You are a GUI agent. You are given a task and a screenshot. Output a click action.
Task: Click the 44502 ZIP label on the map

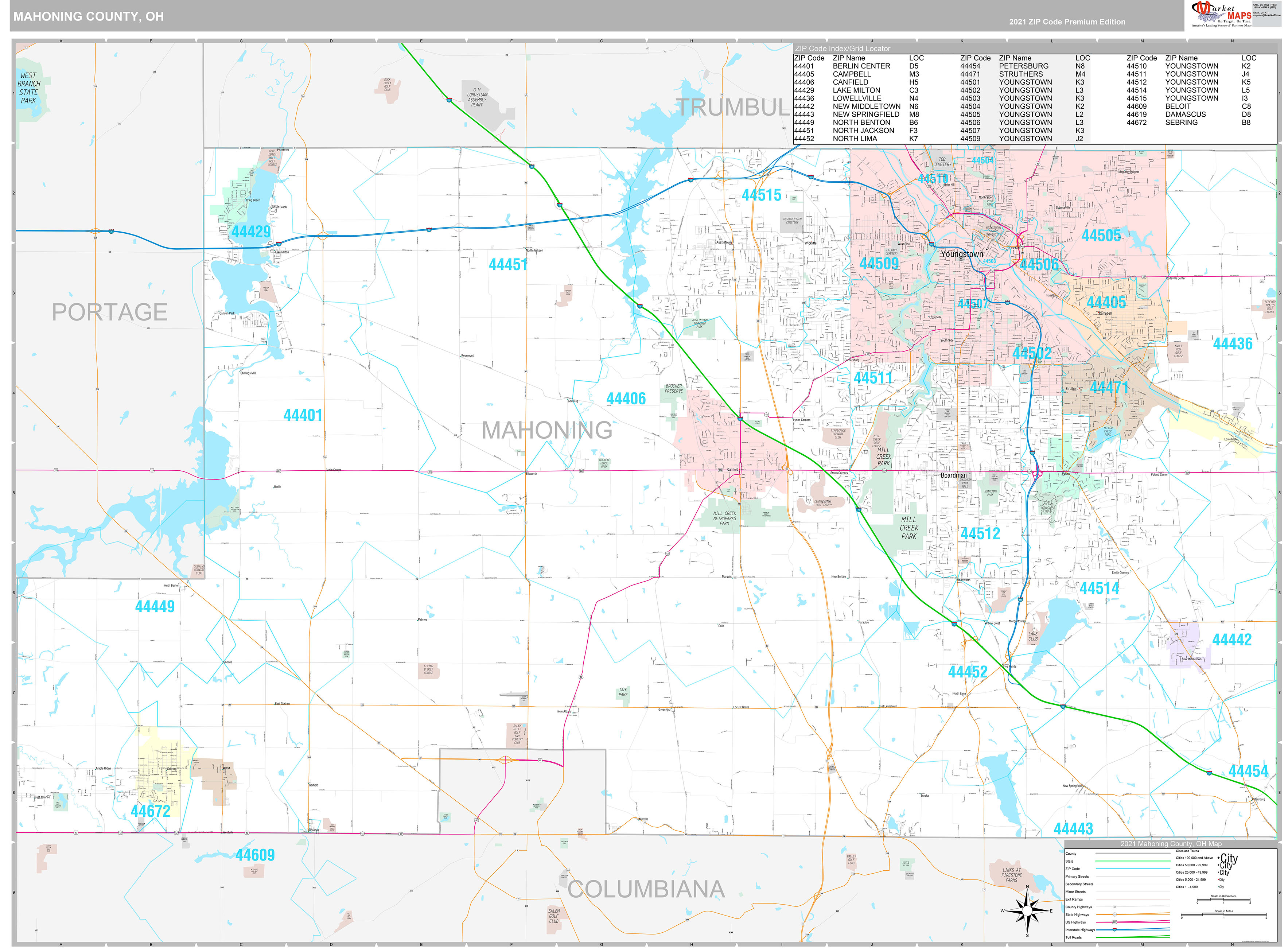point(1032,353)
